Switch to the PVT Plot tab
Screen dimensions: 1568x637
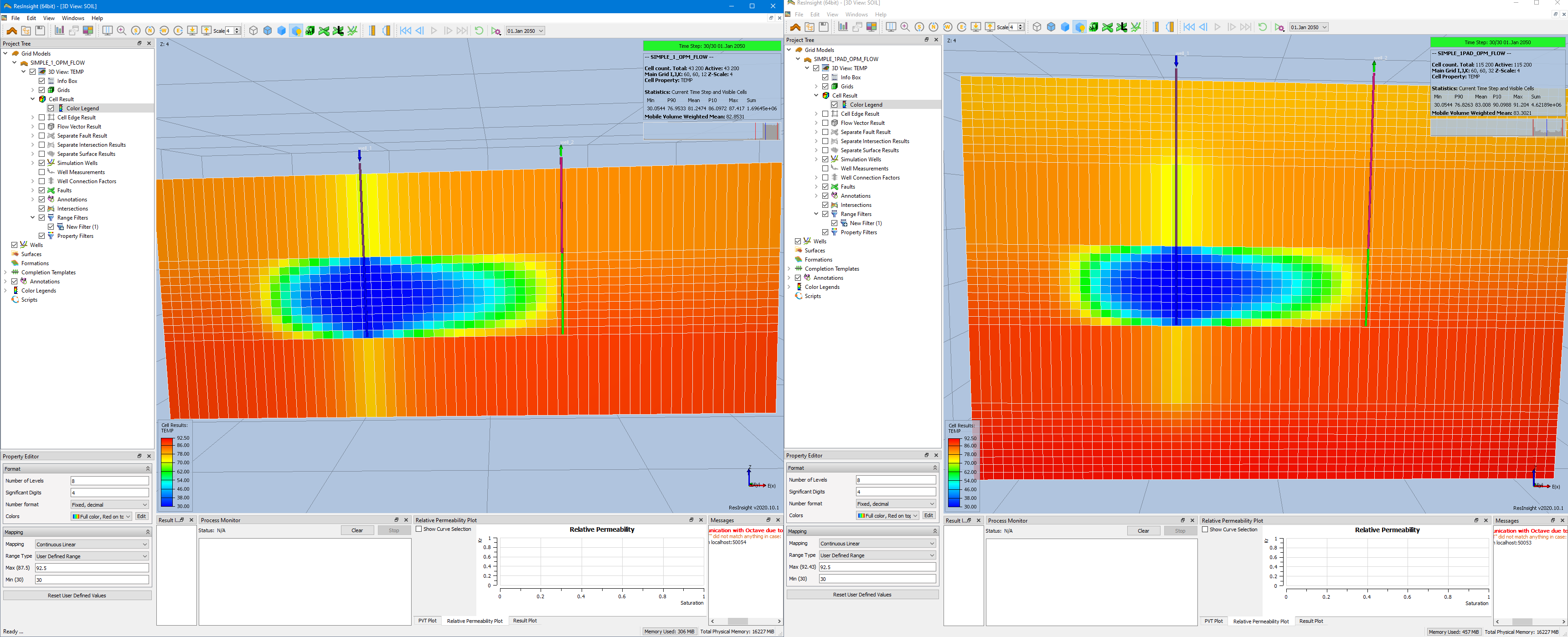point(428,621)
